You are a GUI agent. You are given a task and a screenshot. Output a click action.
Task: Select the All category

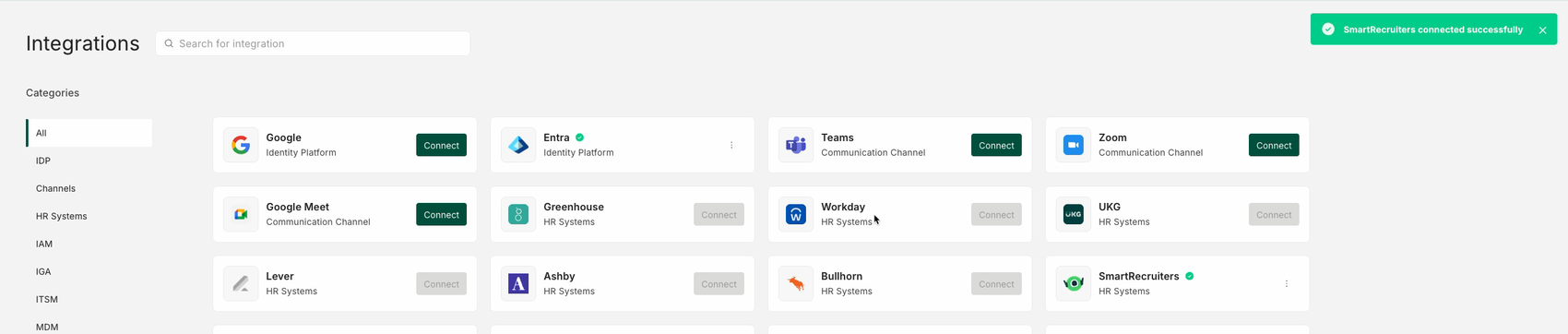[x=89, y=133]
